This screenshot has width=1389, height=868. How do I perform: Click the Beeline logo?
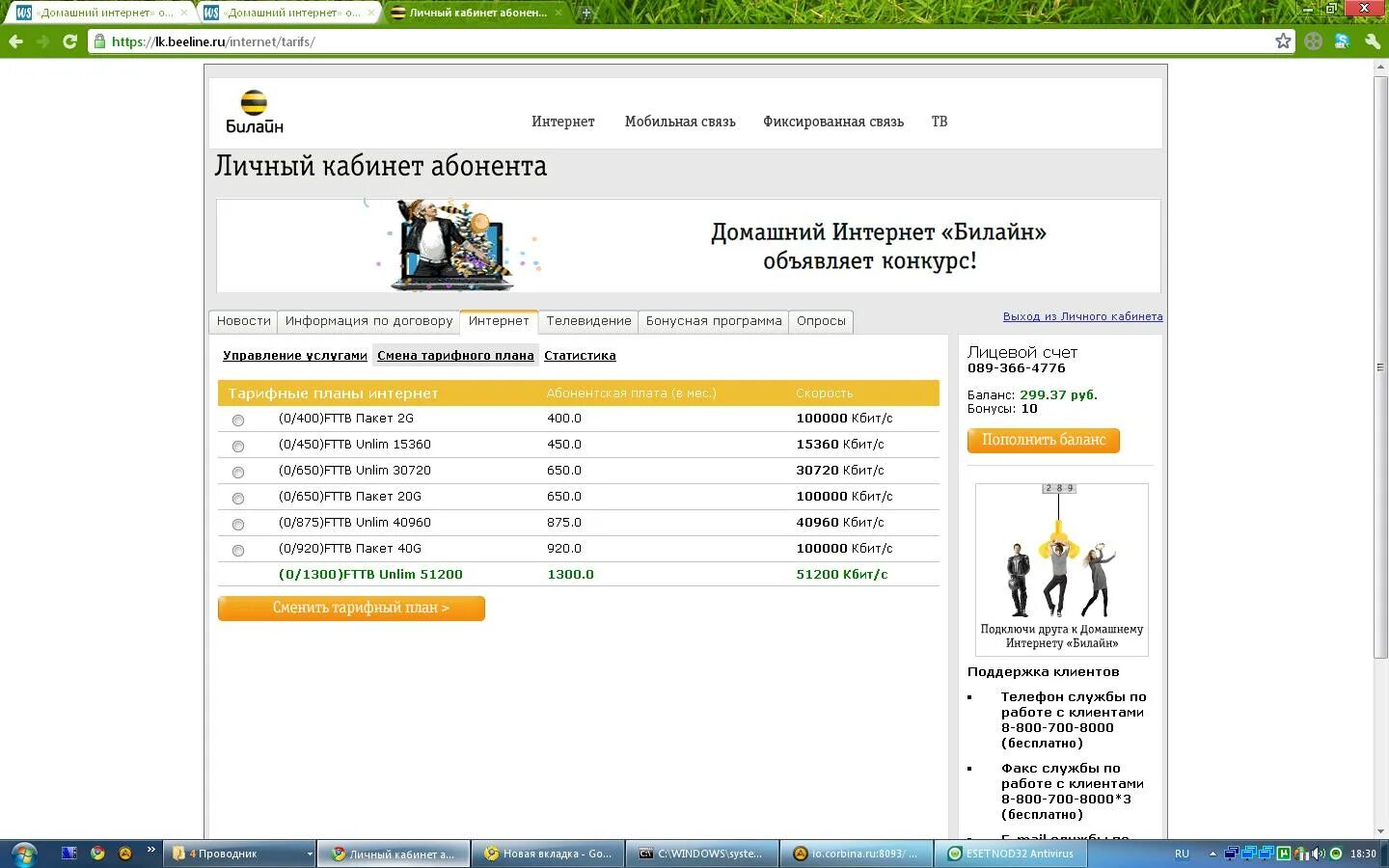pyautogui.click(x=255, y=112)
